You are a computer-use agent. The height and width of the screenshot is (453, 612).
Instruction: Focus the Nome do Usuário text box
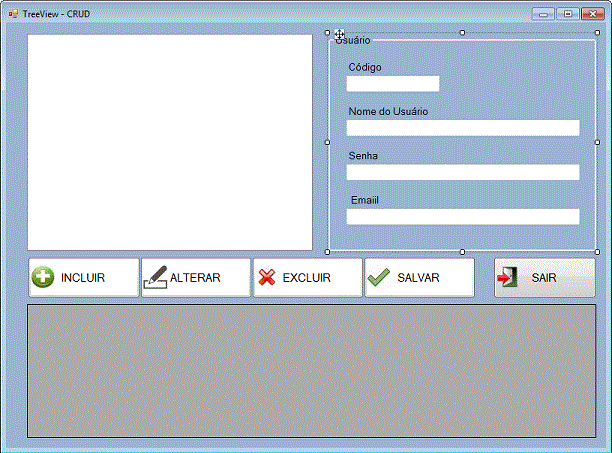coord(463,128)
